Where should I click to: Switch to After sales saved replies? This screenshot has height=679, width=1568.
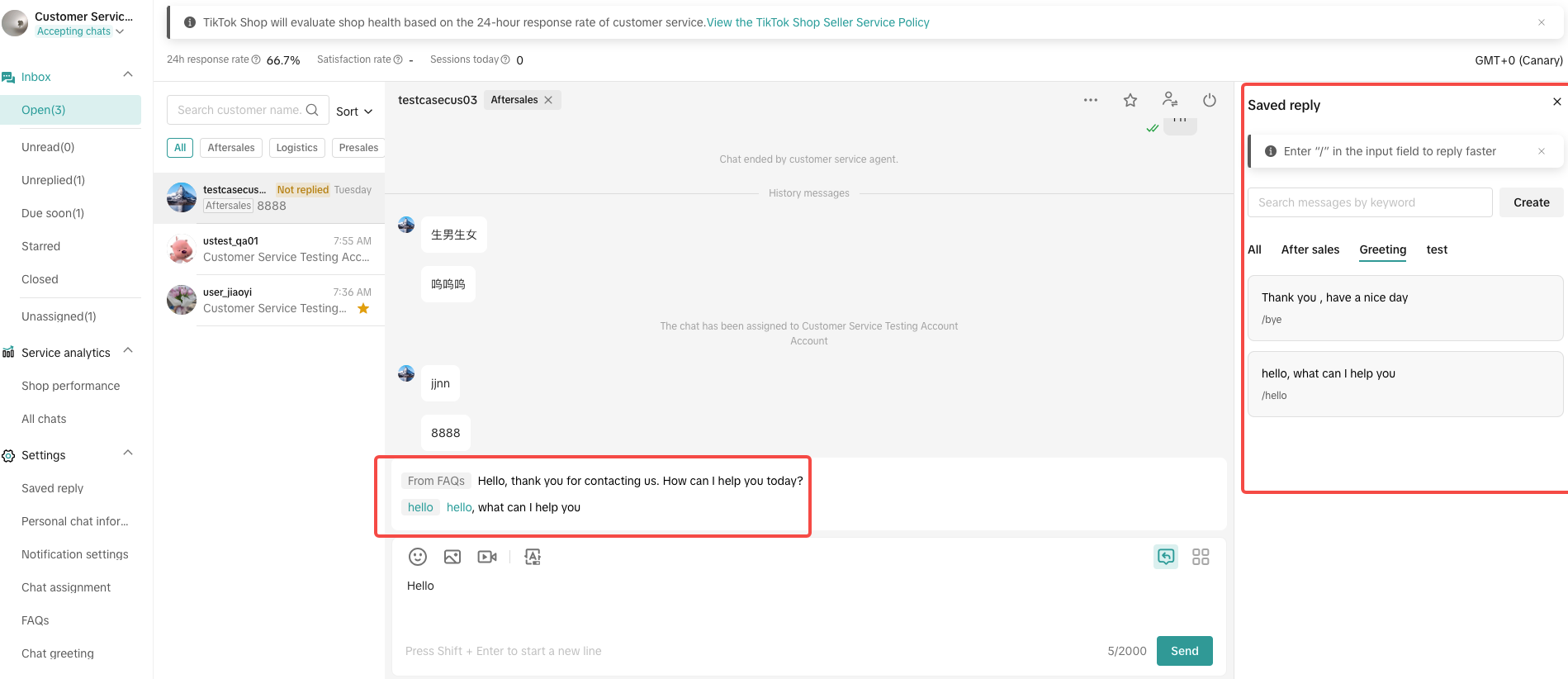click(1310, 249)
